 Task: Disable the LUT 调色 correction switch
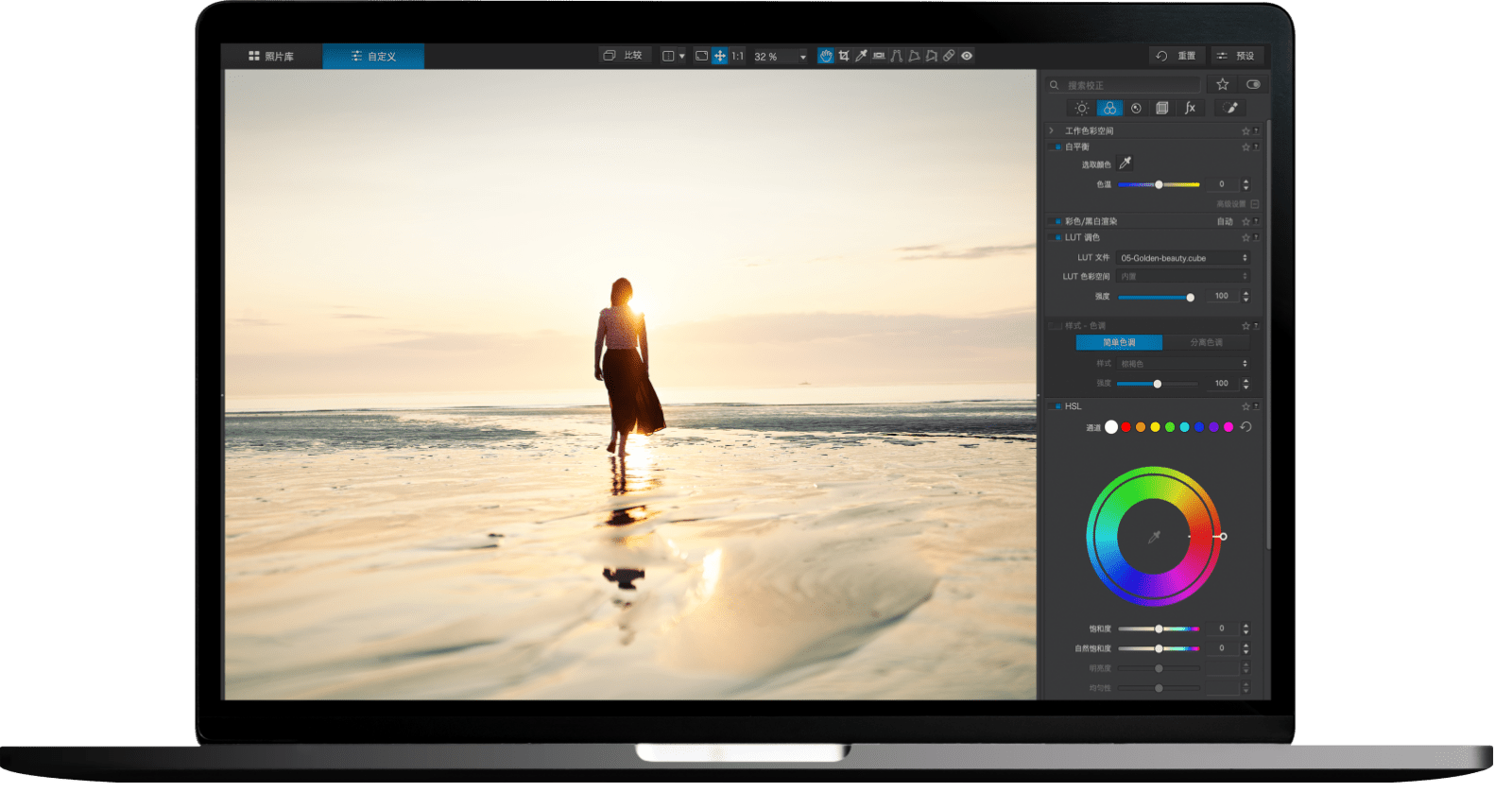[x=1056, y=238]
